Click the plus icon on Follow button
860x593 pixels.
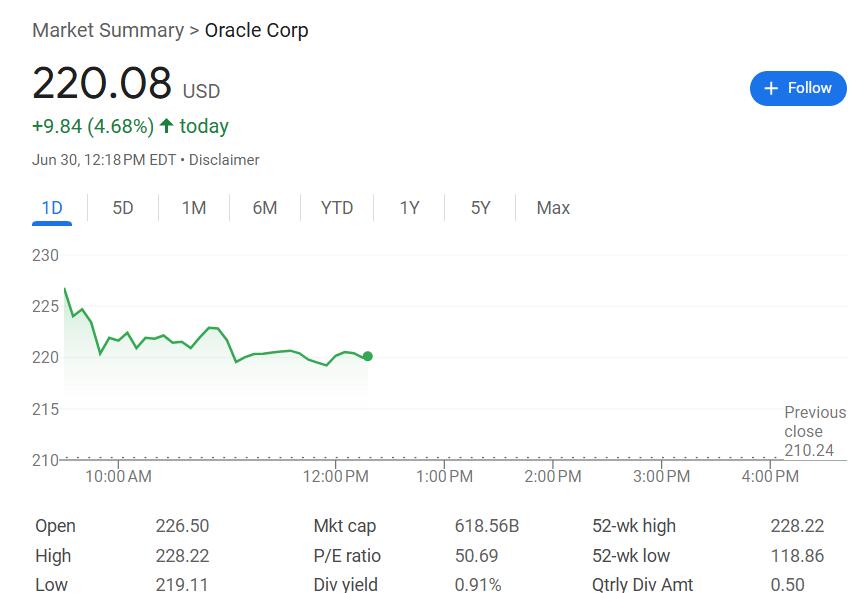(771, 88)
